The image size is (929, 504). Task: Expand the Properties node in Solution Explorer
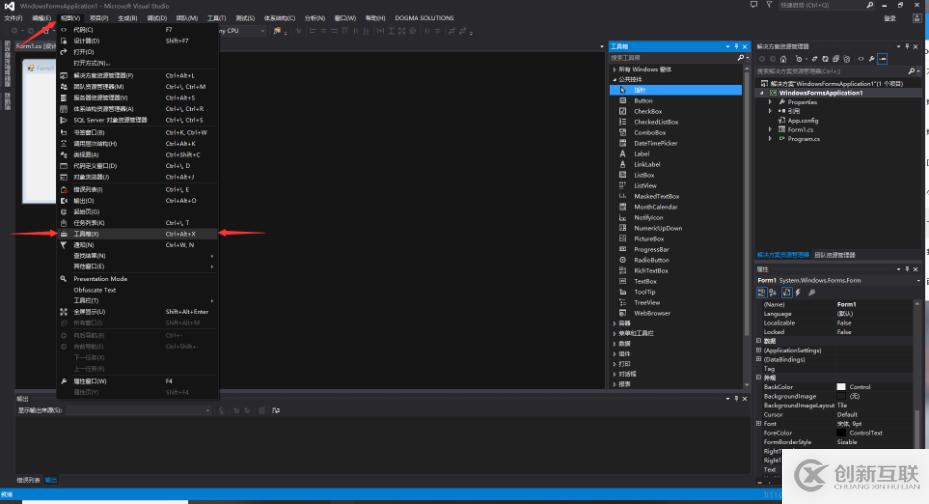point(770,102)
